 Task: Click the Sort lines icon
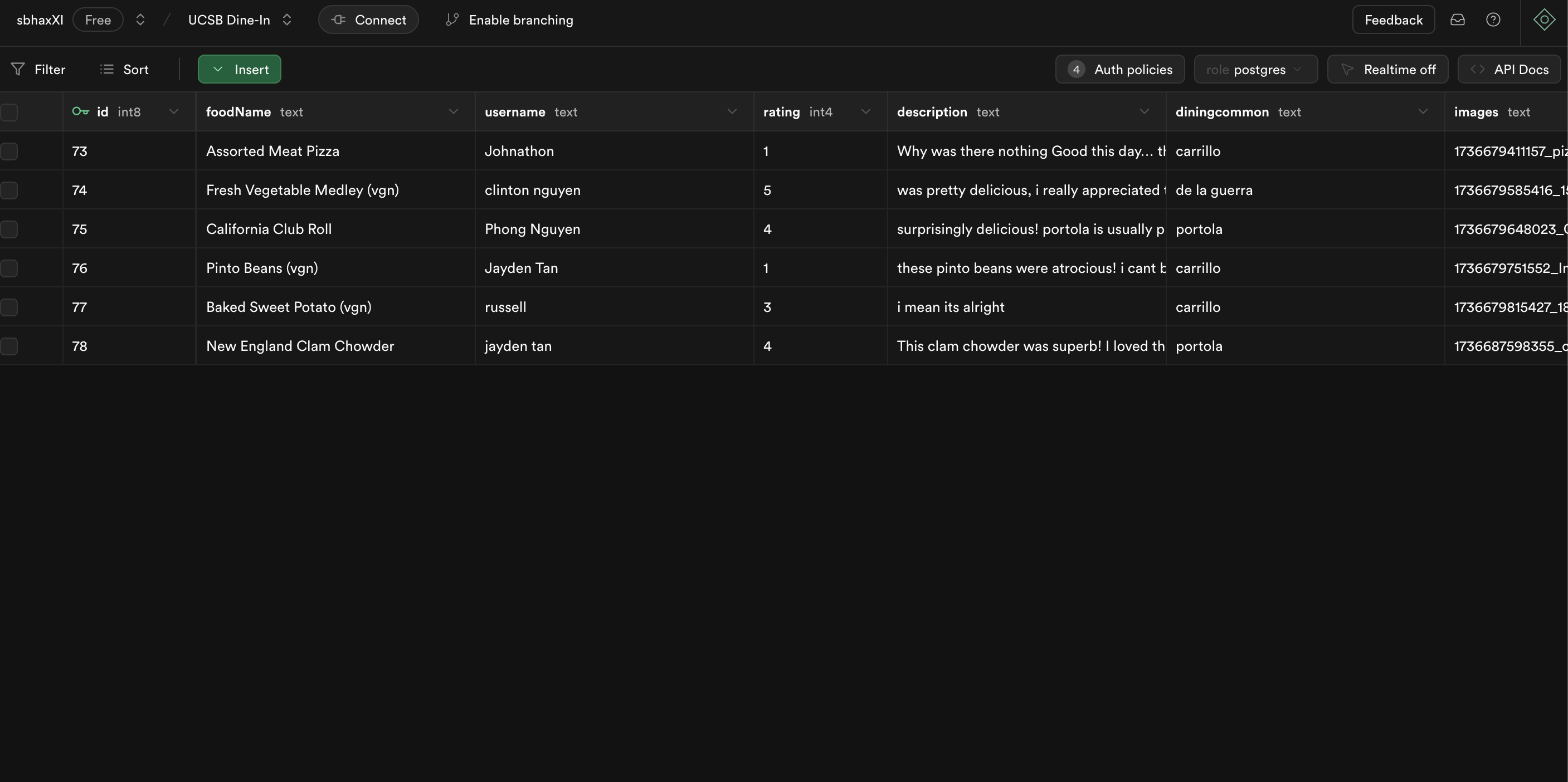click(107, 70)
